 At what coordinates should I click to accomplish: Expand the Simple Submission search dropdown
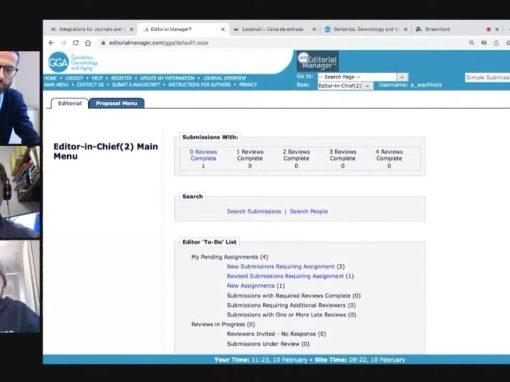click(487, 78)
